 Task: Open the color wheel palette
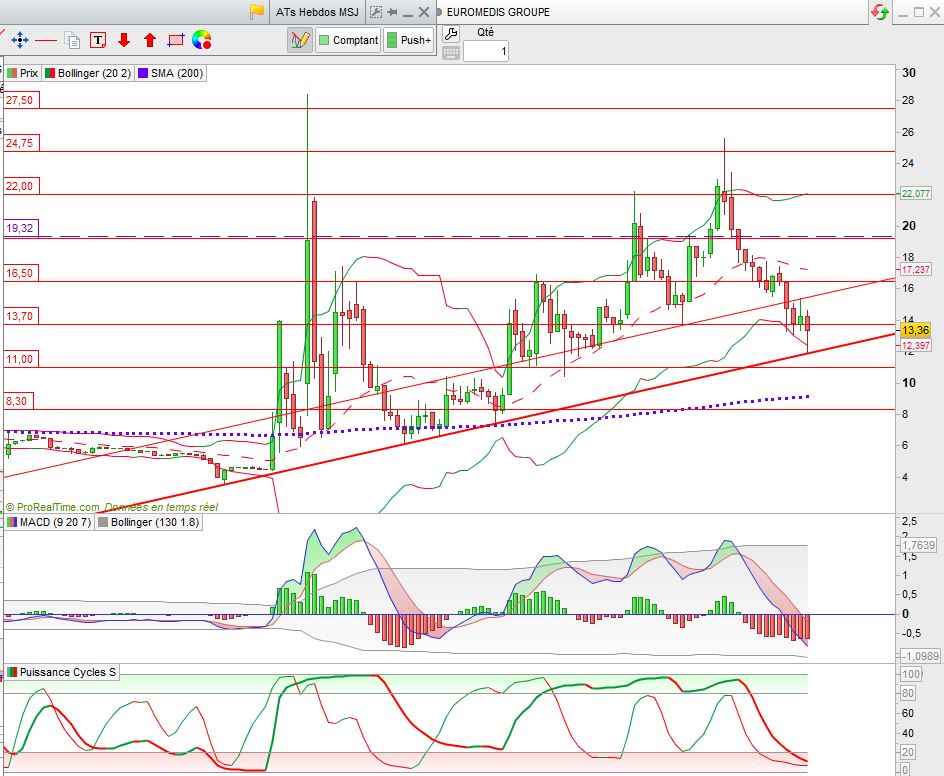click(x=202, y=40)
